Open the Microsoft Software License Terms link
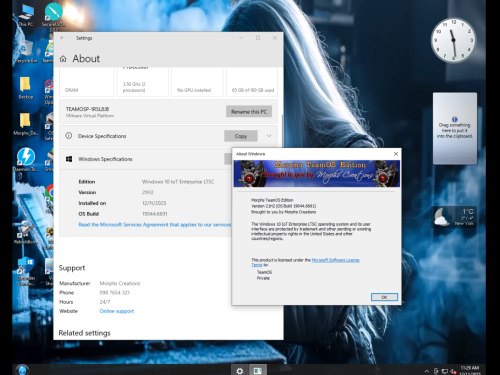 coord(335,260)
